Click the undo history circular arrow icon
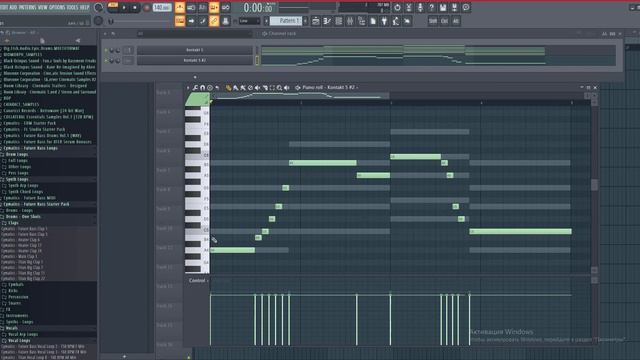This screenshot has width=640, height=360. coord(397,7)
